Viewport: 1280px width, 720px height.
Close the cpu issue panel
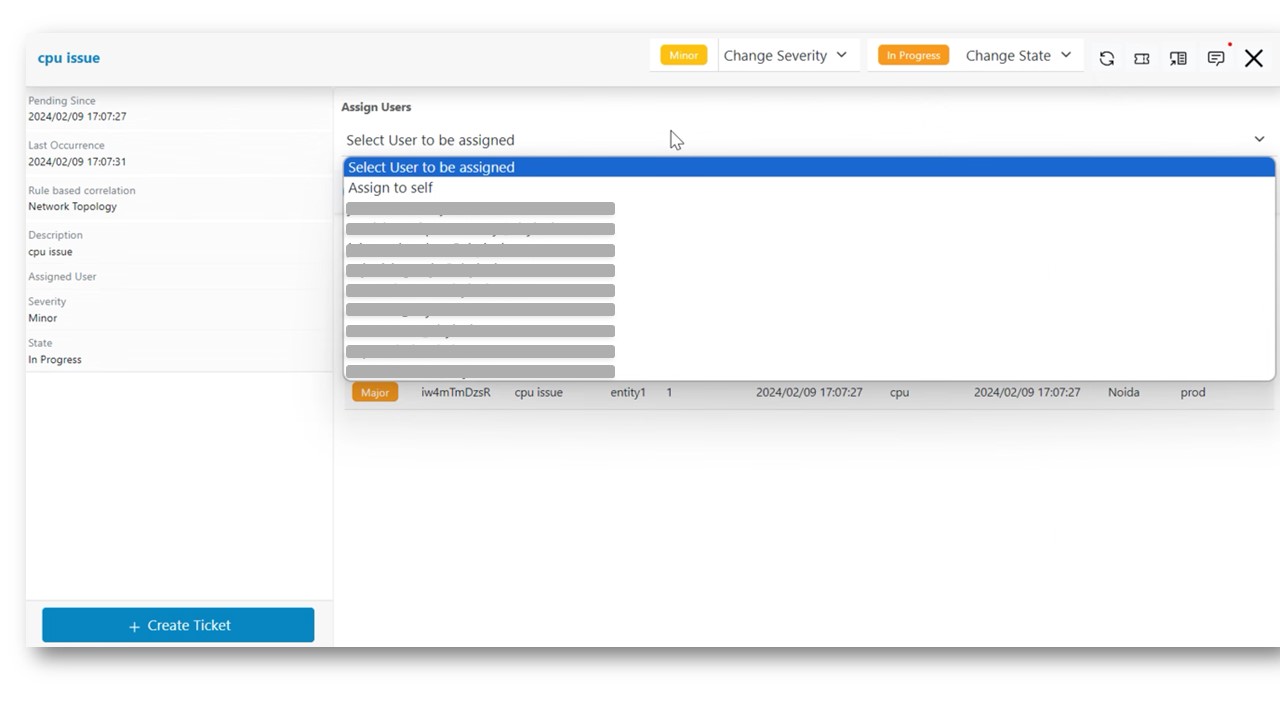(x=1254, y=58)
